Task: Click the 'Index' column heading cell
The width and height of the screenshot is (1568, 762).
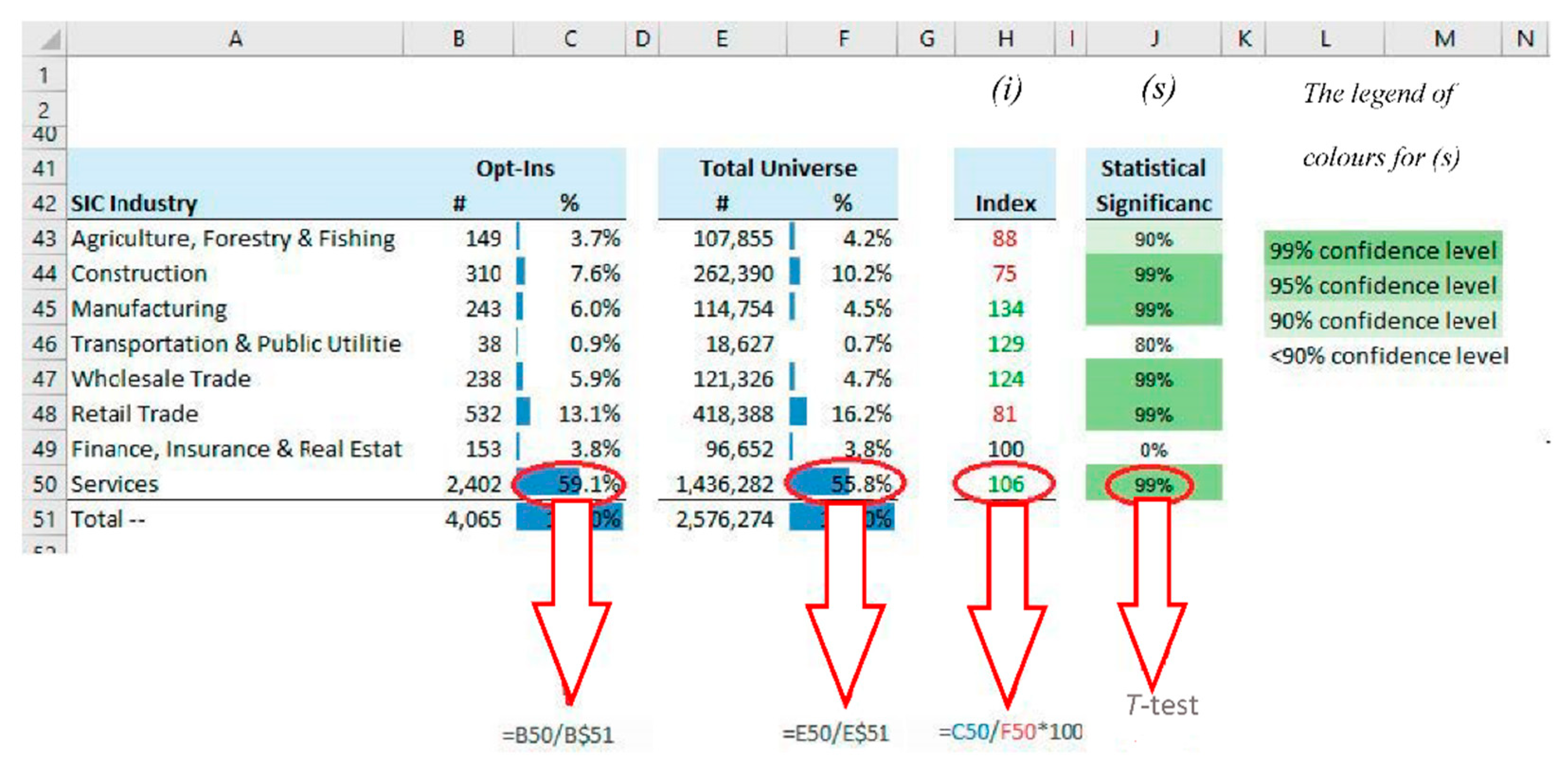Action: point(1005,203)
